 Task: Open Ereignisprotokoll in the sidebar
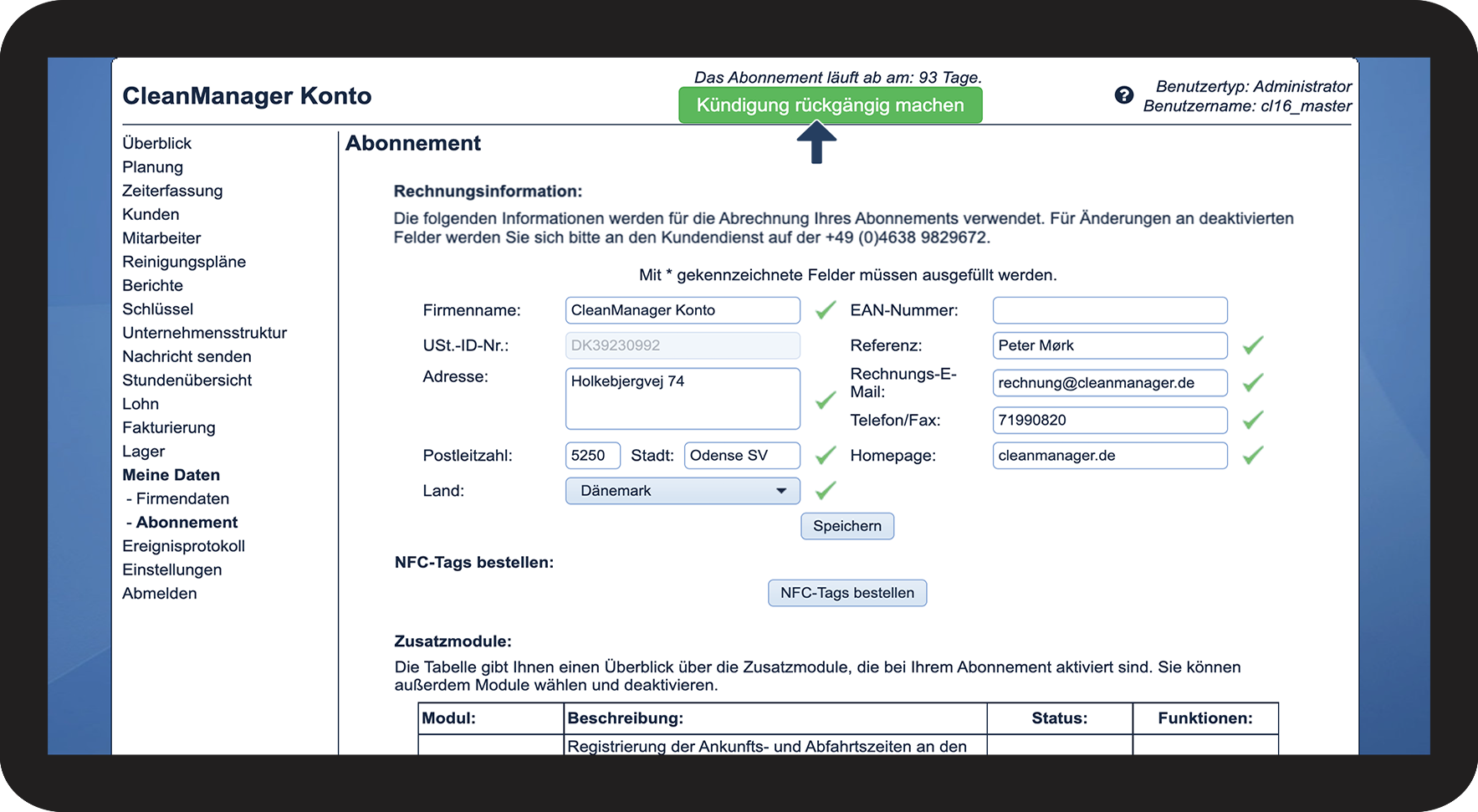tap(183, 546)
